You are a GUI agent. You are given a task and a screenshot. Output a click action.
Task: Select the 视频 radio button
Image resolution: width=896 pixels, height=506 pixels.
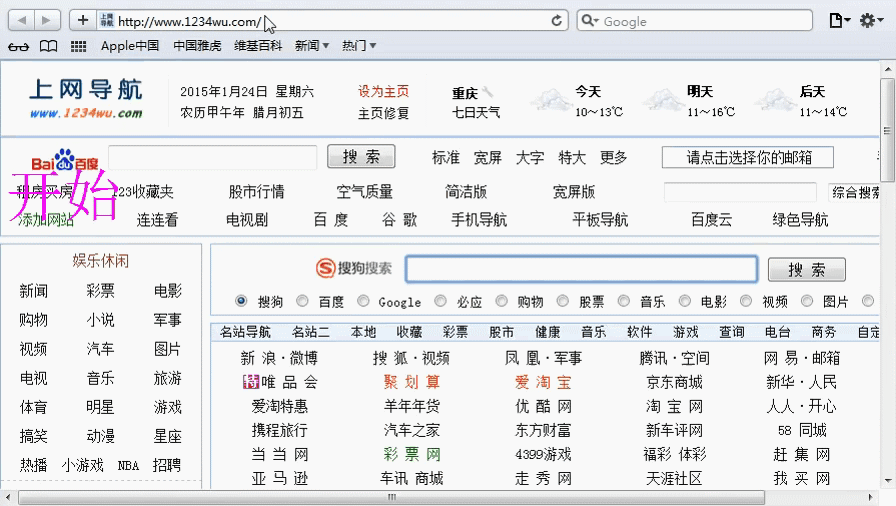[x=746, y=300]
